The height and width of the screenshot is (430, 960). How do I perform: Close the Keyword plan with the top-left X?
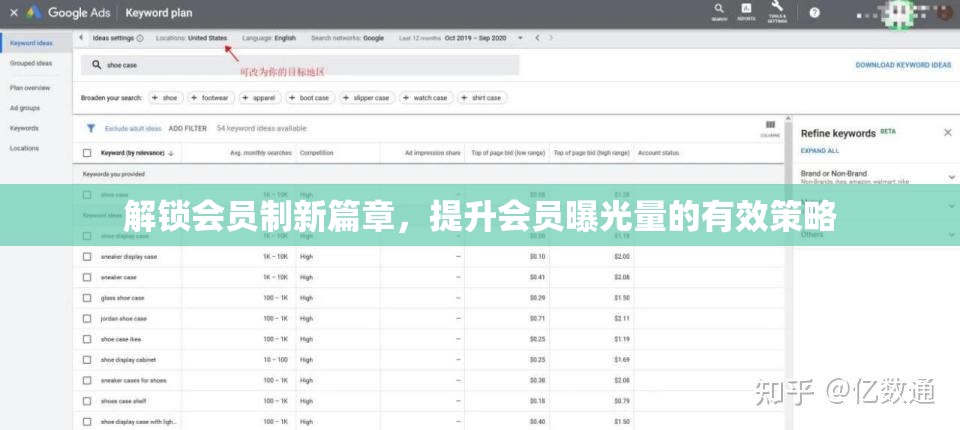[13, 12]
